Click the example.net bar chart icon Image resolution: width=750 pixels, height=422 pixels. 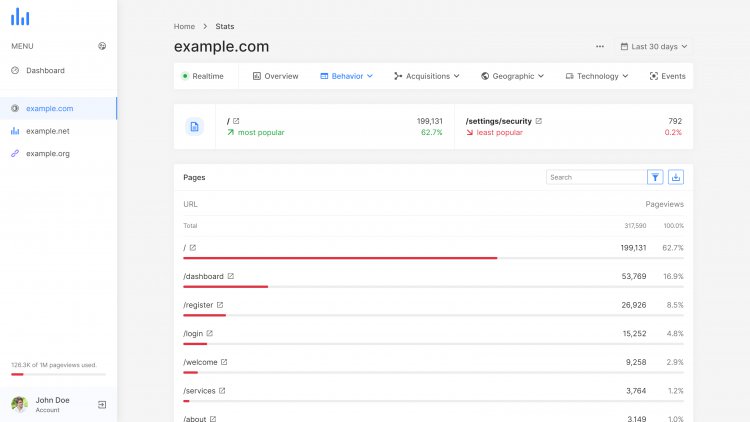pyautogui.click(x=15, y=131)
